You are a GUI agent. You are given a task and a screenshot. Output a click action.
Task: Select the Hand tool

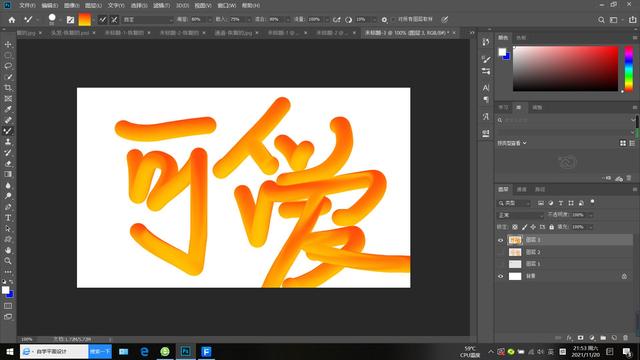[8, 250]
